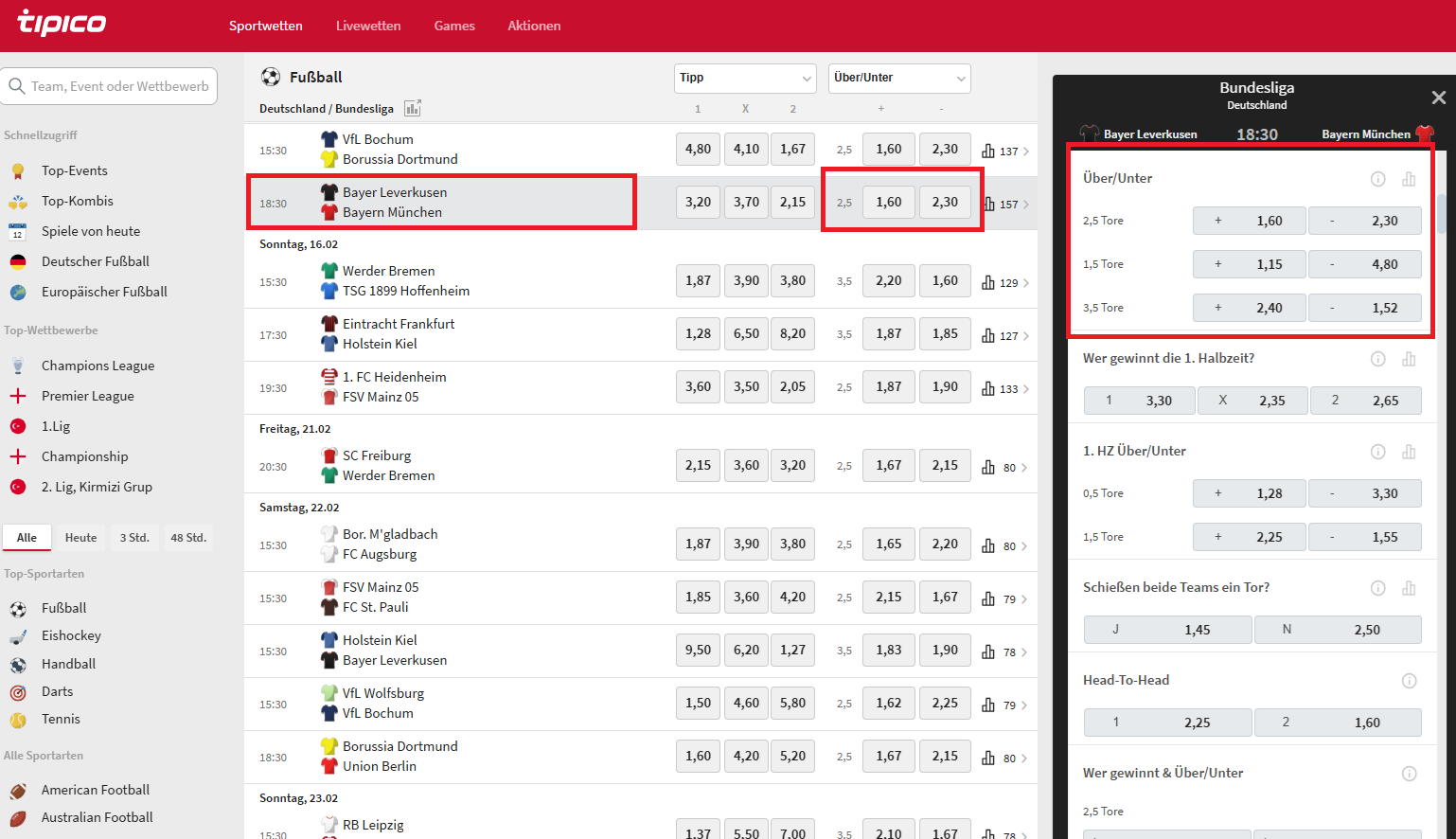Click the bet panel vertical scrollbar
1456x839 pixels.
coord(1442,213)
